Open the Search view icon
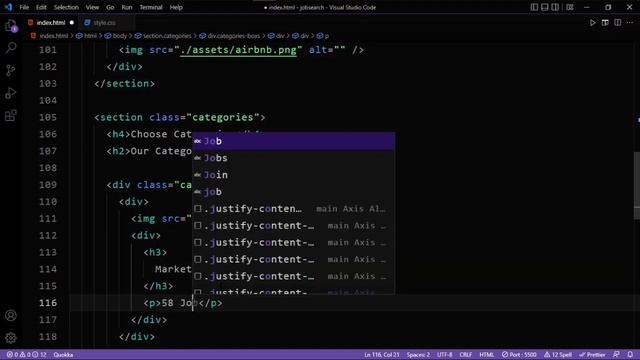This screenshot has width=640, height=360. [x=11, y=48]
